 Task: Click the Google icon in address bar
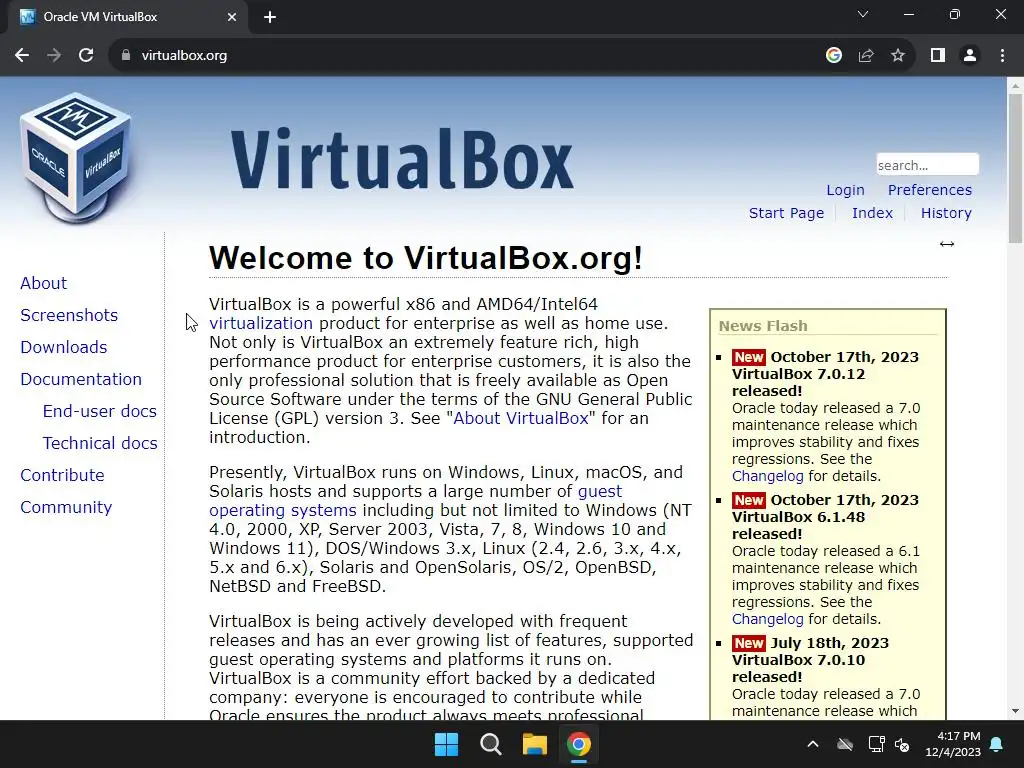(x=833, y=56)
